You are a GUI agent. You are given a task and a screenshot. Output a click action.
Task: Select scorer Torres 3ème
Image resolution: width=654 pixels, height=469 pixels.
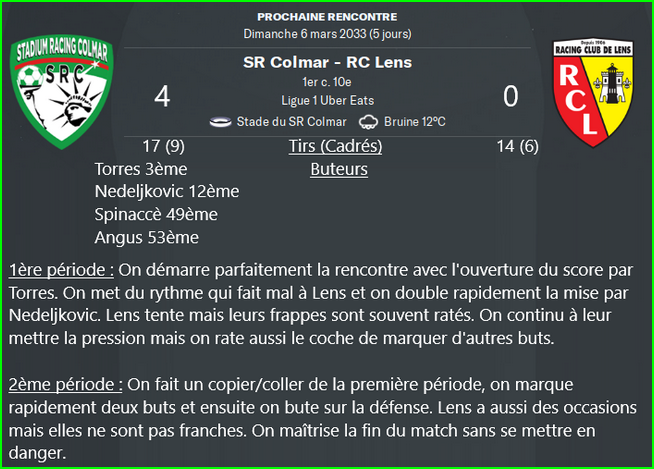(x=141, y=169)
